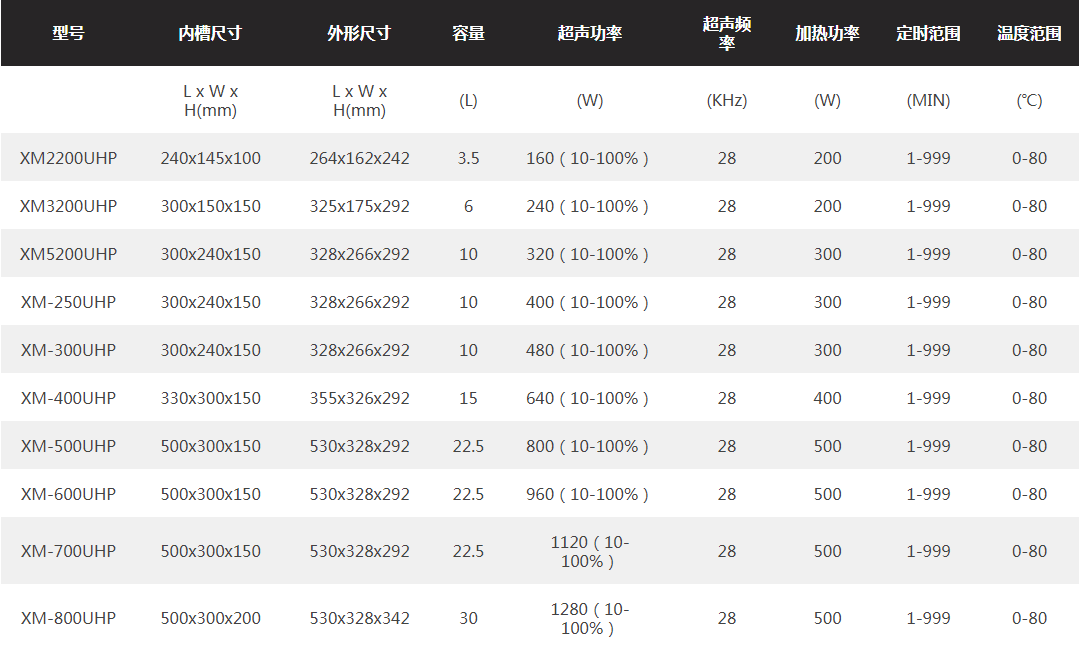Select the 内槽尺寸 header cell
Viewport: 1079px width, 650px height.
click(210, 33)
